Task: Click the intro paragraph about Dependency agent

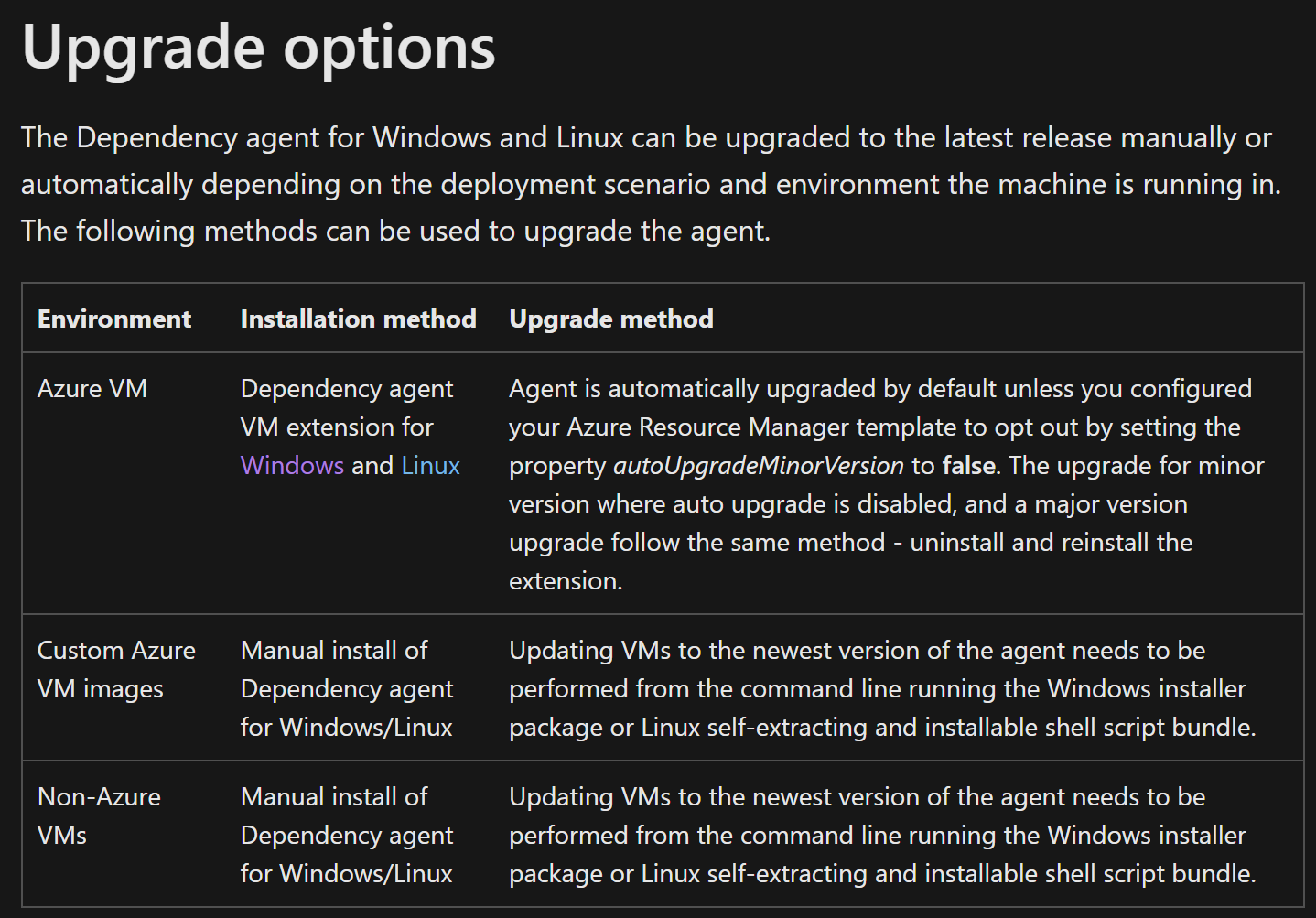Action: 650,184
